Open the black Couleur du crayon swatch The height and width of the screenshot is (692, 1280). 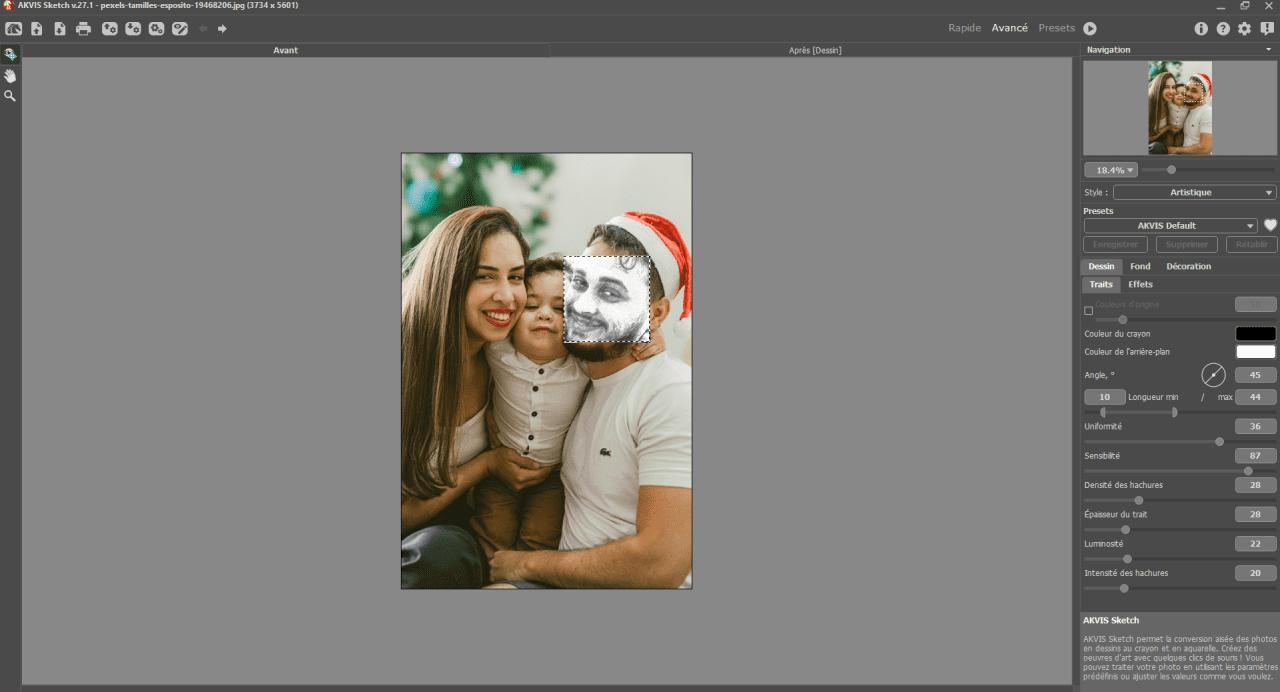pyautogui.click(x=1256, y=334)
